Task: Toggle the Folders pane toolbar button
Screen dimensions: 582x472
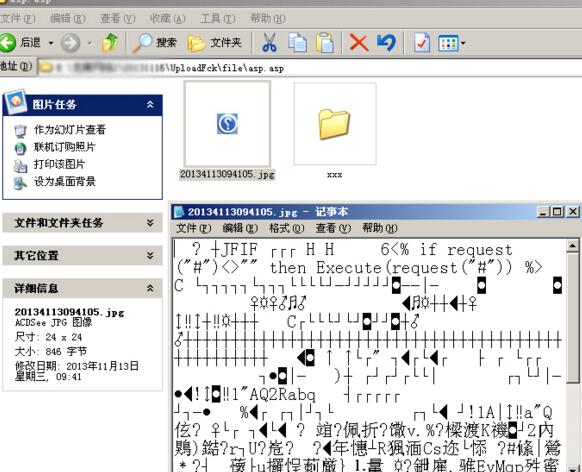Action: pyautogui.click(x=215, y=43)
